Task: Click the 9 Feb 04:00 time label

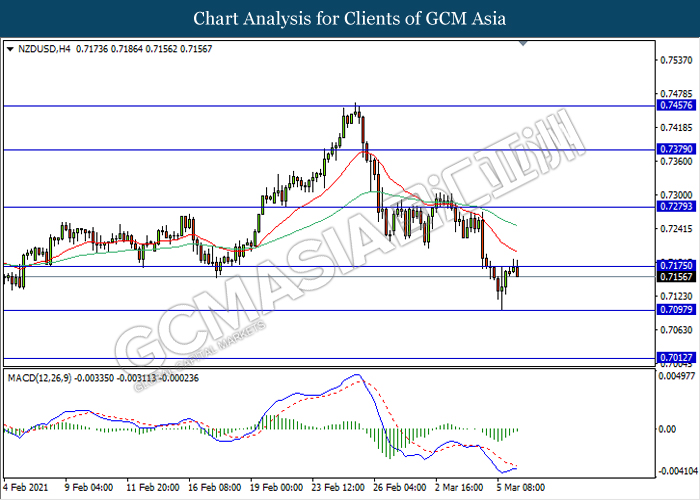Action: (88, 487)
